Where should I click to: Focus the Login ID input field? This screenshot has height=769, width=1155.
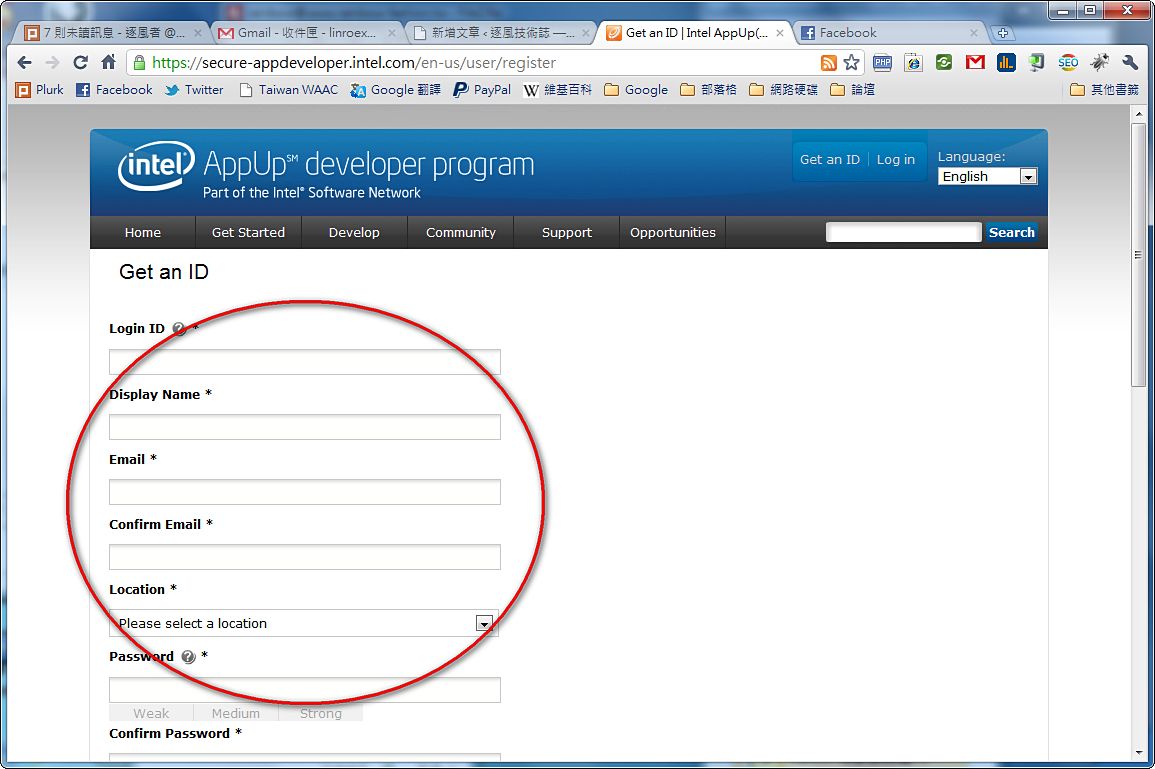click(304, 362)
